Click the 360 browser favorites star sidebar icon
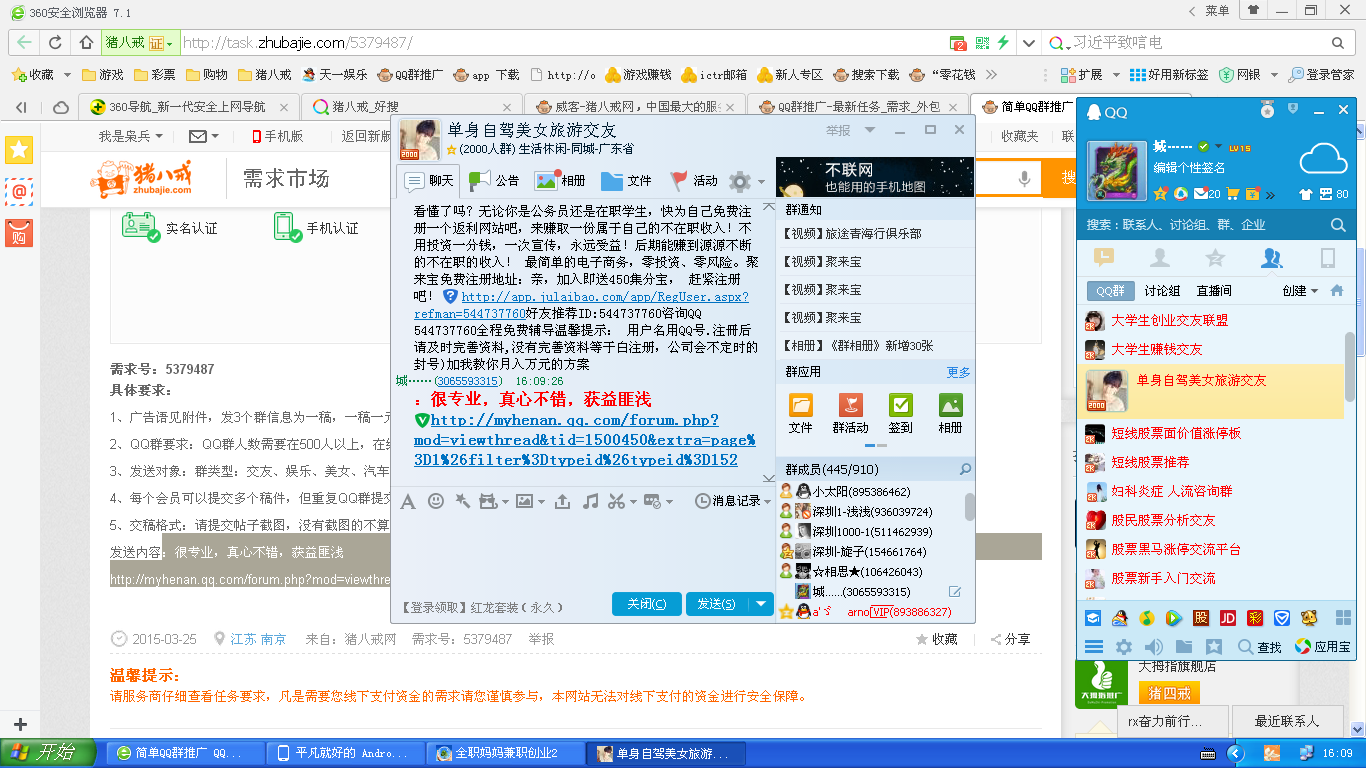This screenshot has width=1366, height=768. [19, 150]
